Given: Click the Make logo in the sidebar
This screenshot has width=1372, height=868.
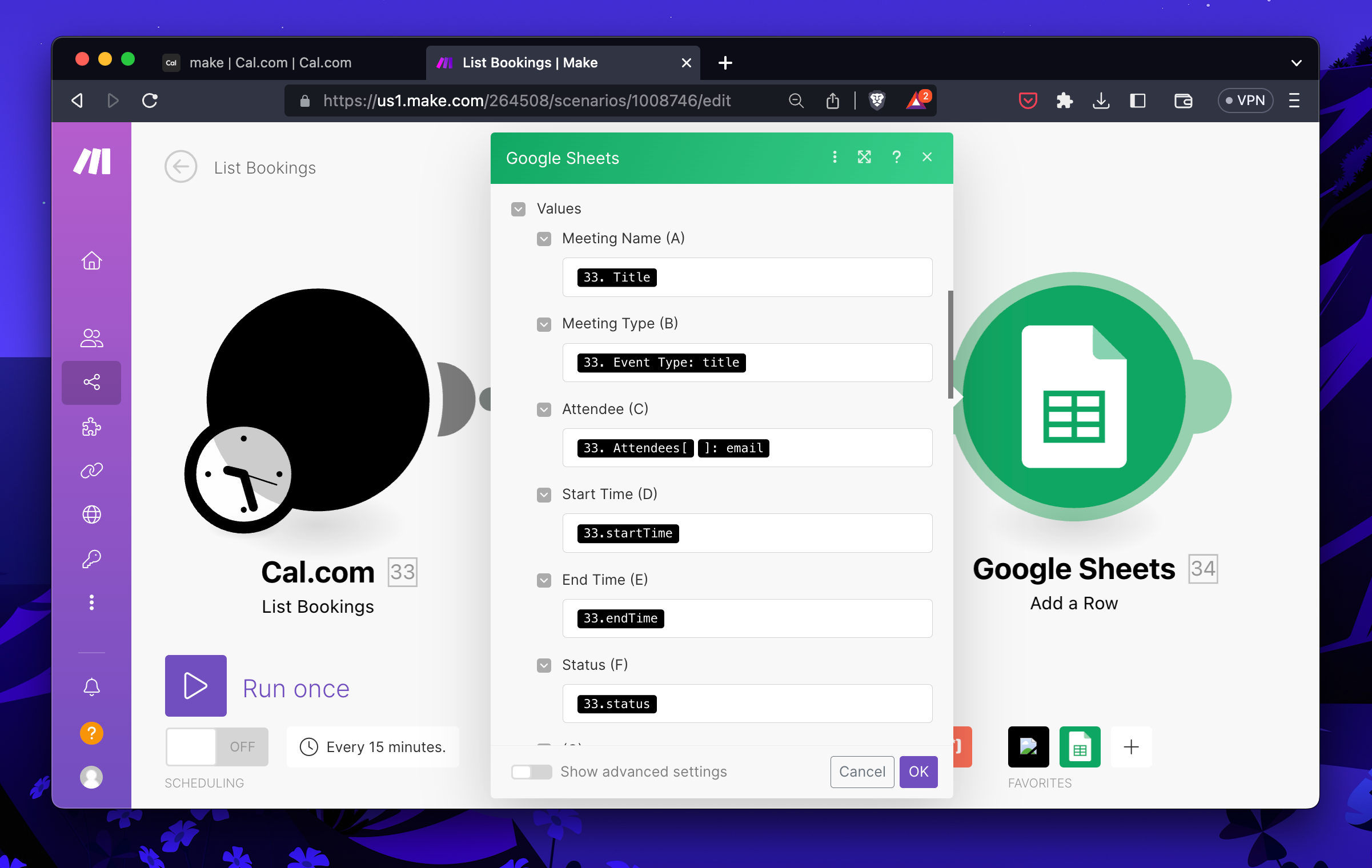Looking at the screenshot, I should [x=92, y=162].
